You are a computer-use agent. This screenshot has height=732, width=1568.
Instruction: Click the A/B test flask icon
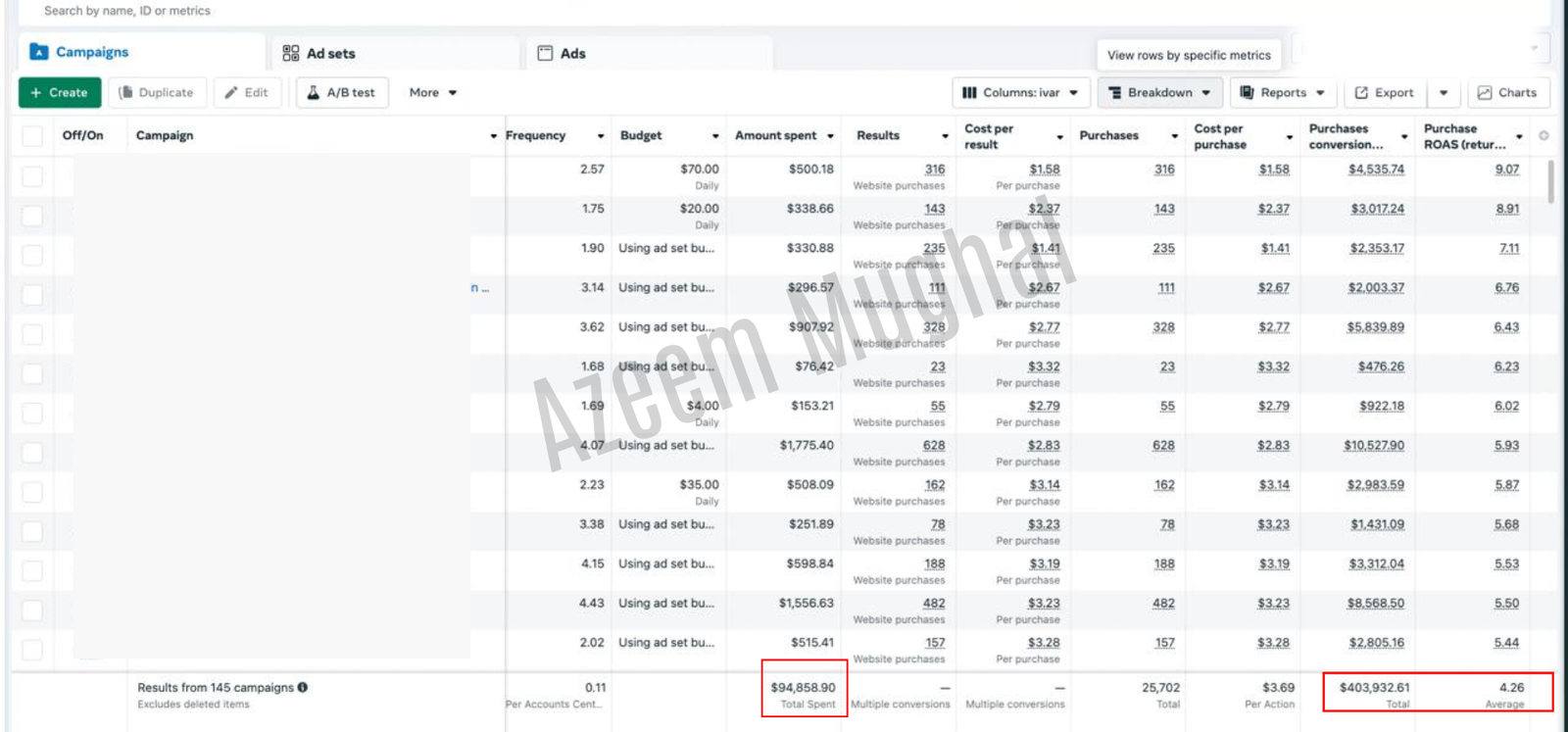[314, 92]
